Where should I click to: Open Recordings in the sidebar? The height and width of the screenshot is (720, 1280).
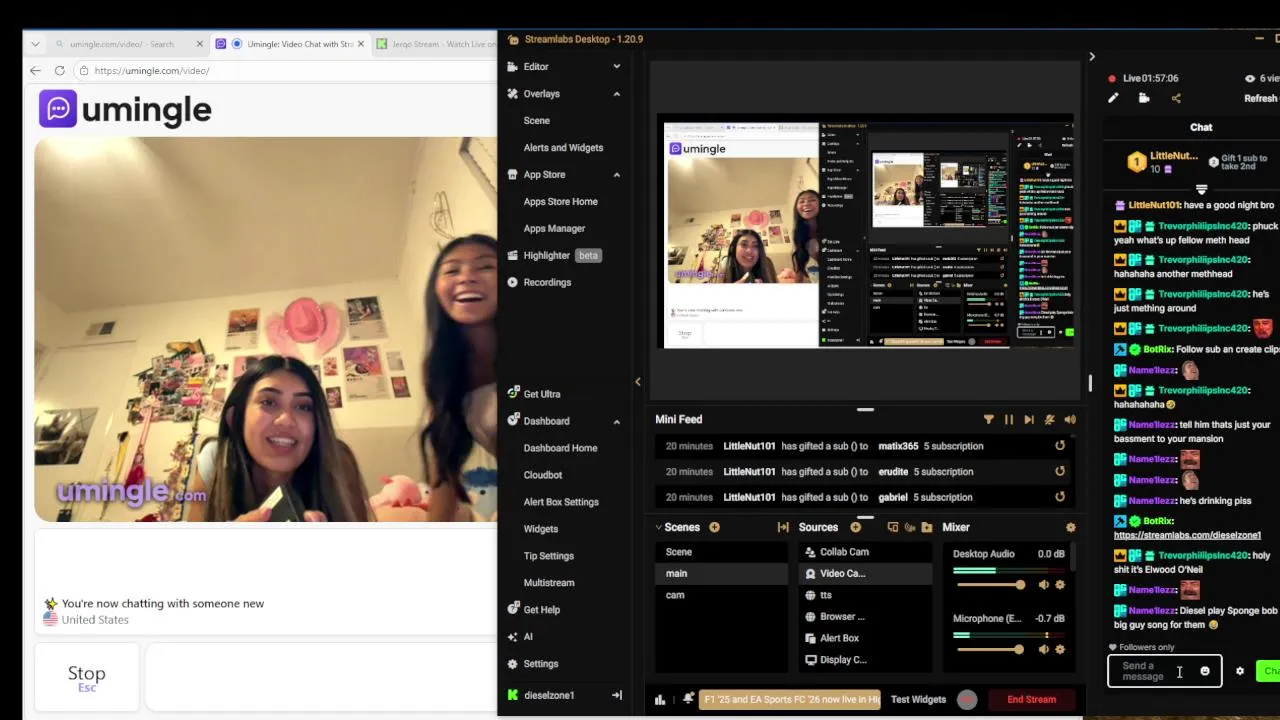point(547,283)
